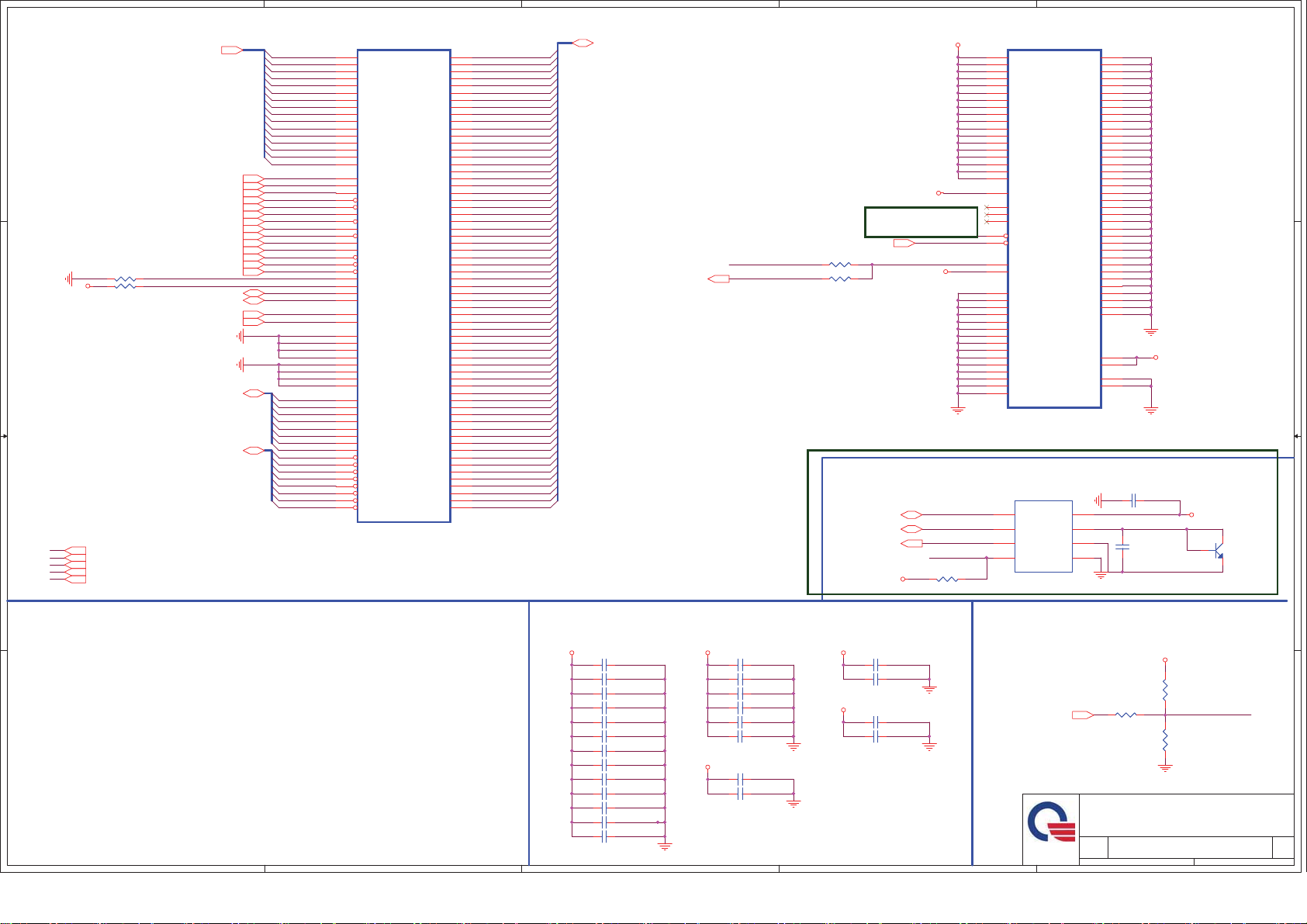The height and width of the screenshot is (924, 1307).
Task: Select the lower vertical resistor of the divider
Action: click(1165, 739)
